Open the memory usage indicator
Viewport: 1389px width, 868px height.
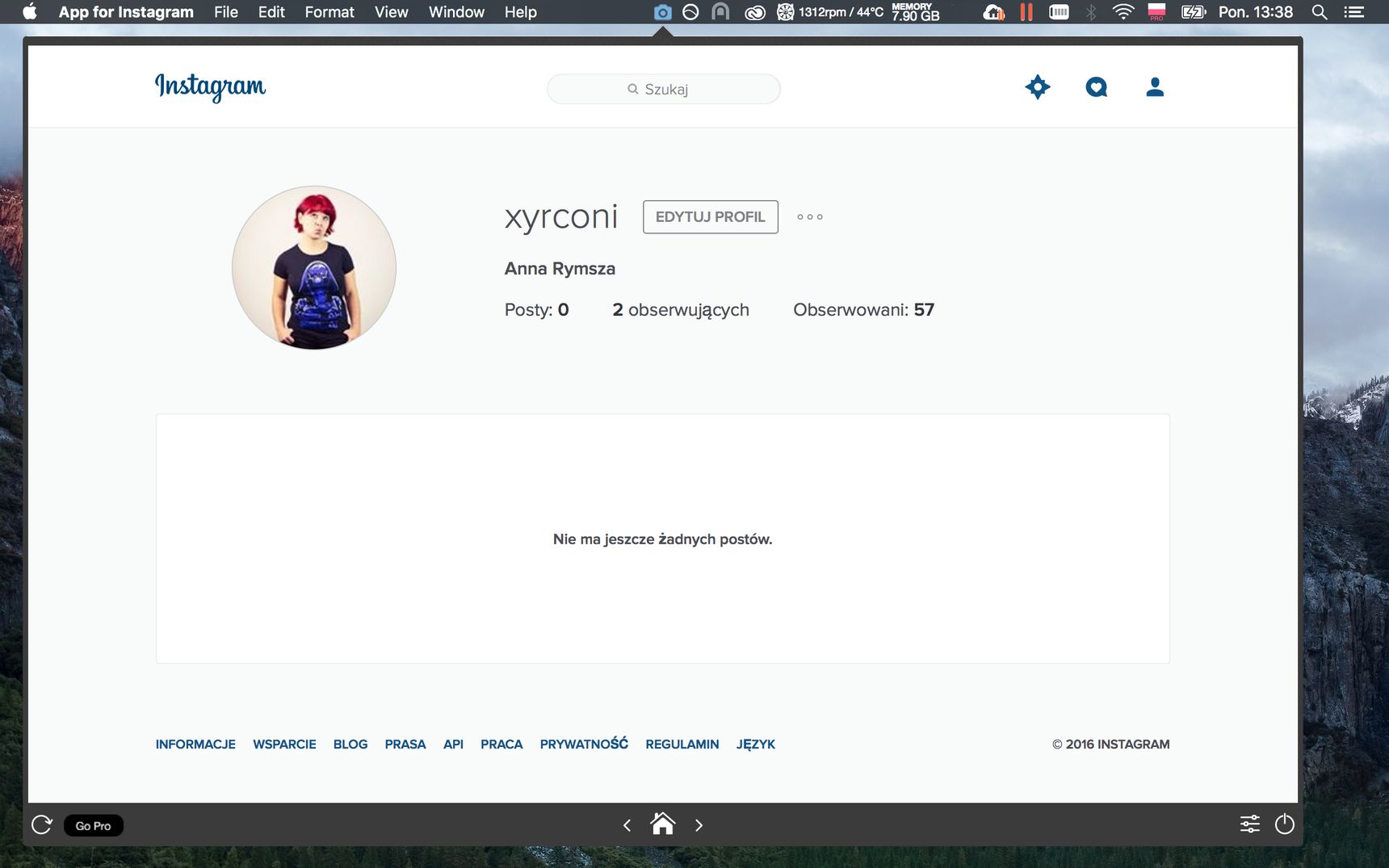click(915, 12)
